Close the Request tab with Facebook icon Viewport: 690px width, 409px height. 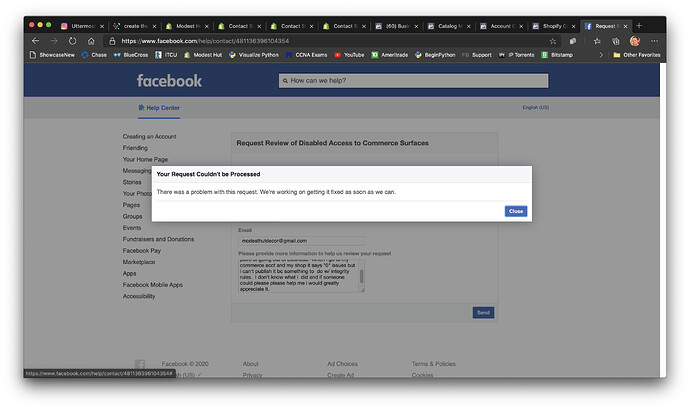coord(625,26)
